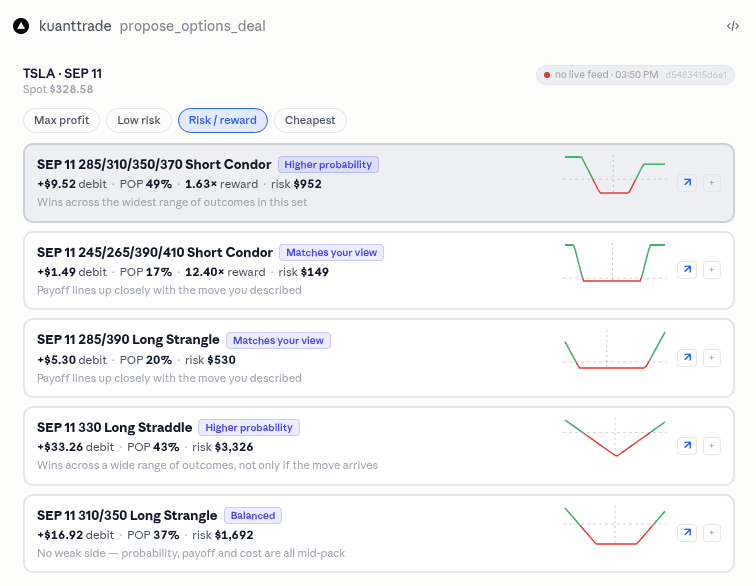Open the 310/350 Long Strangle arrow icon

687,533
